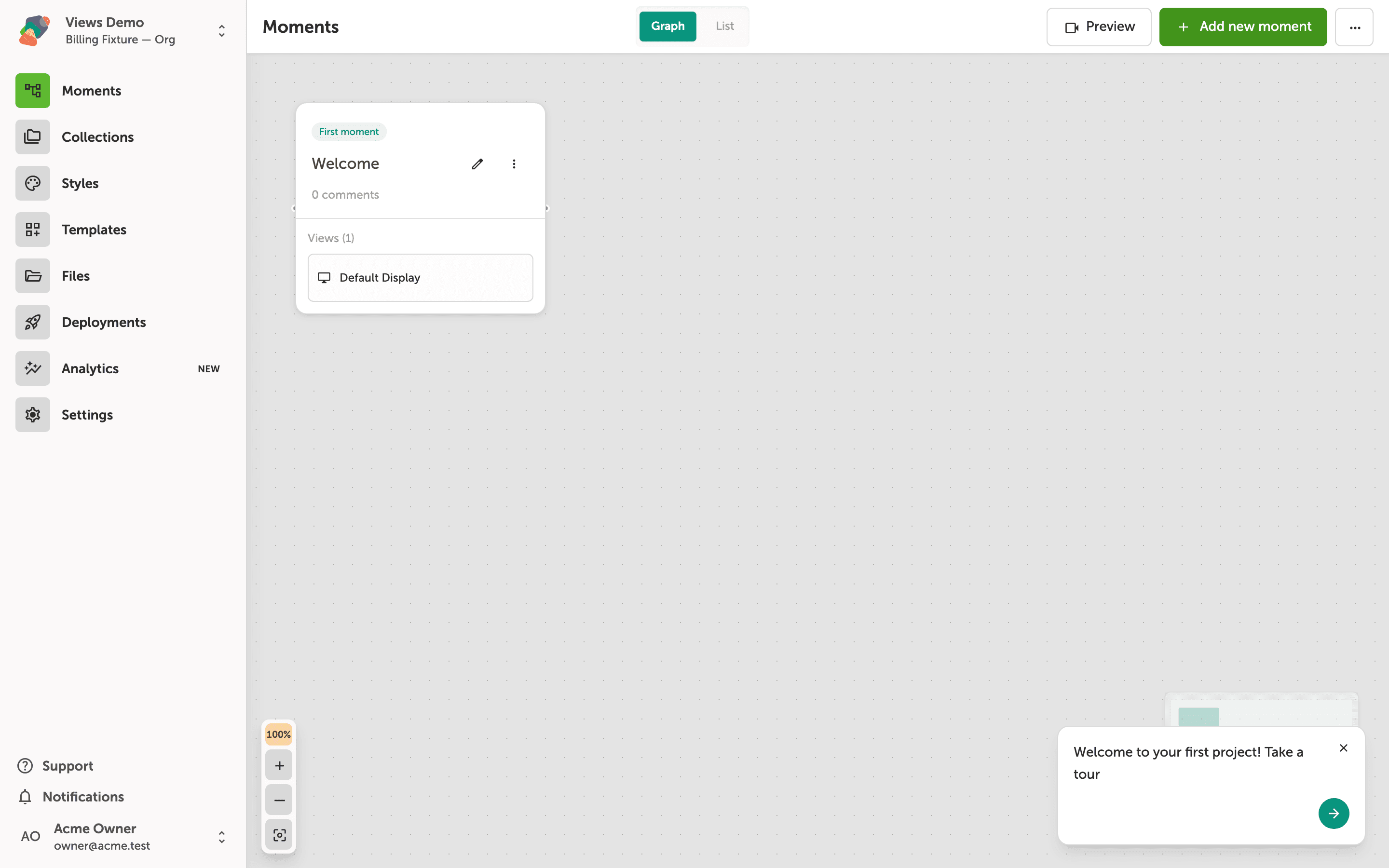The height and width of the screenshot is (868, 1389).
Task: Click the Notifications bell icon
Action: 25,797
